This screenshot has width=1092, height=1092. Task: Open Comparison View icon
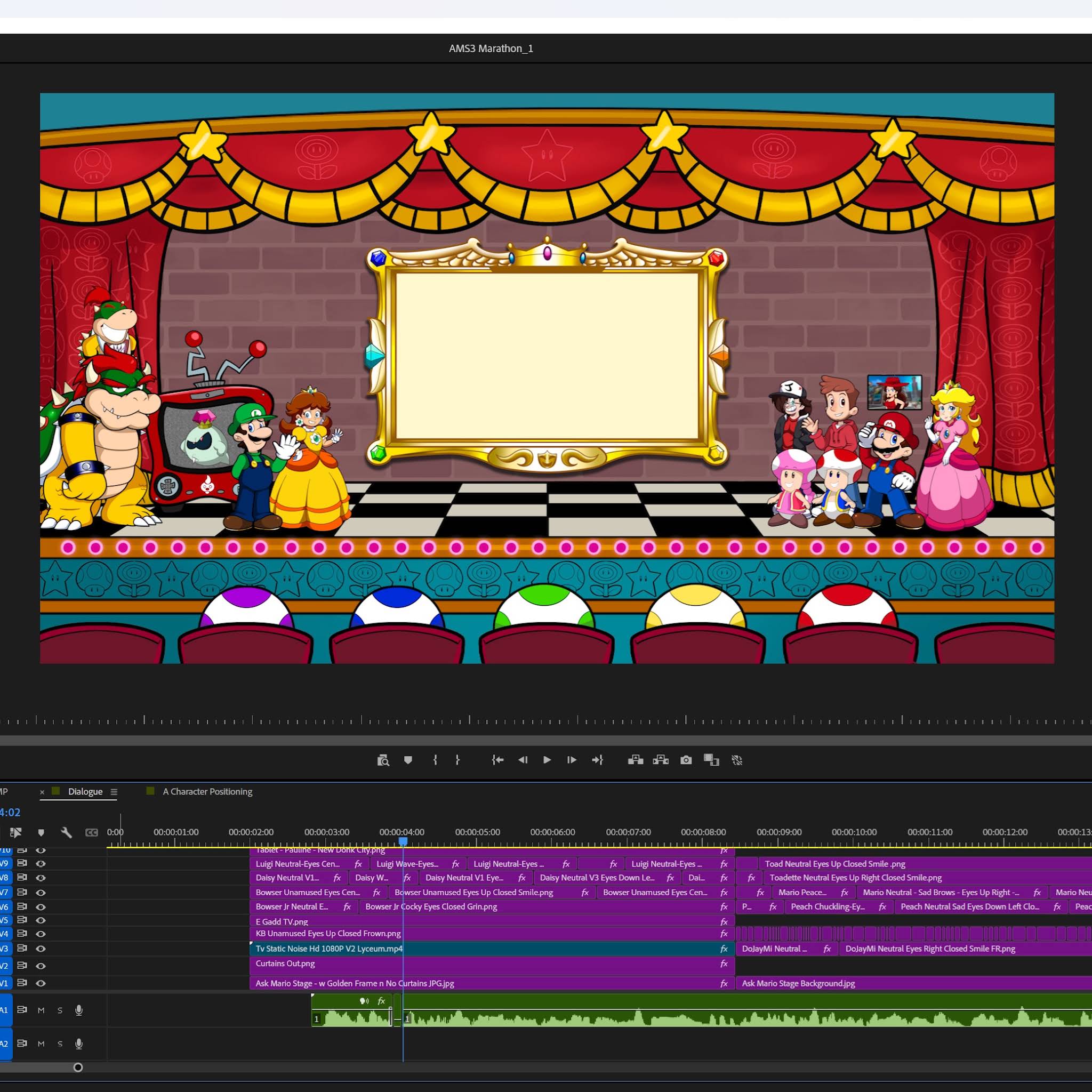711,760
